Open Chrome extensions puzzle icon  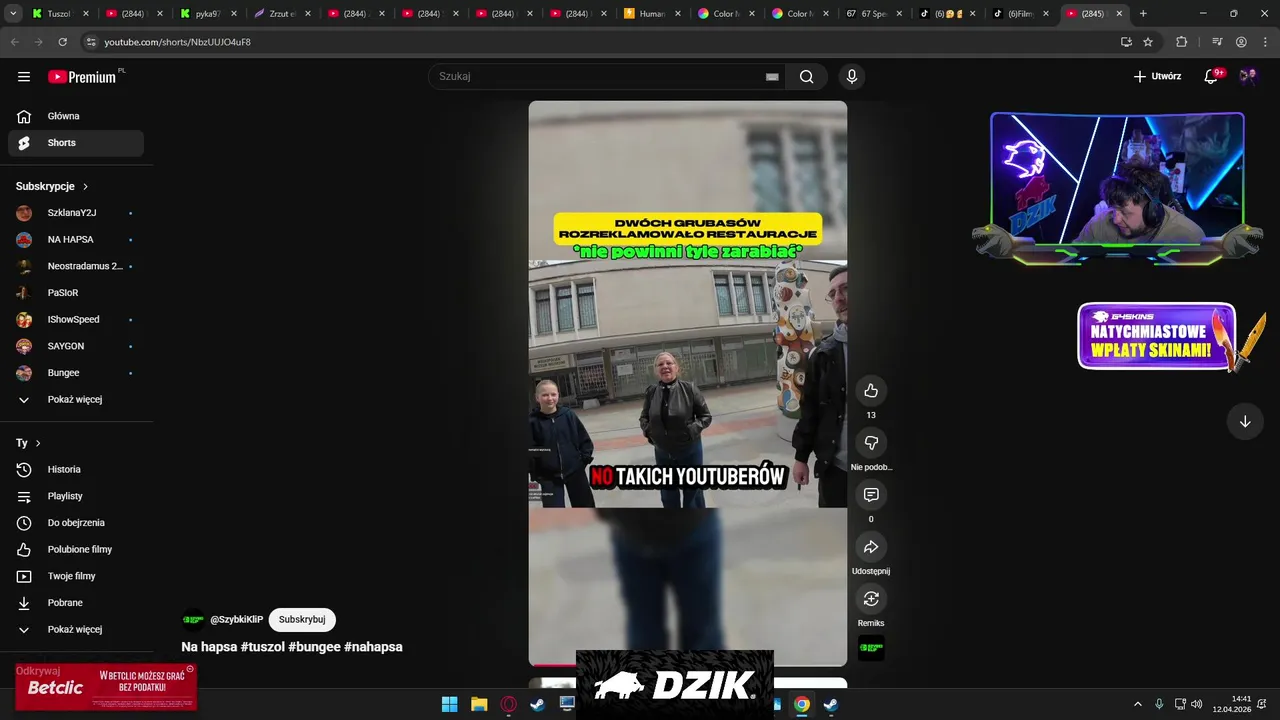click(1182, 42)
